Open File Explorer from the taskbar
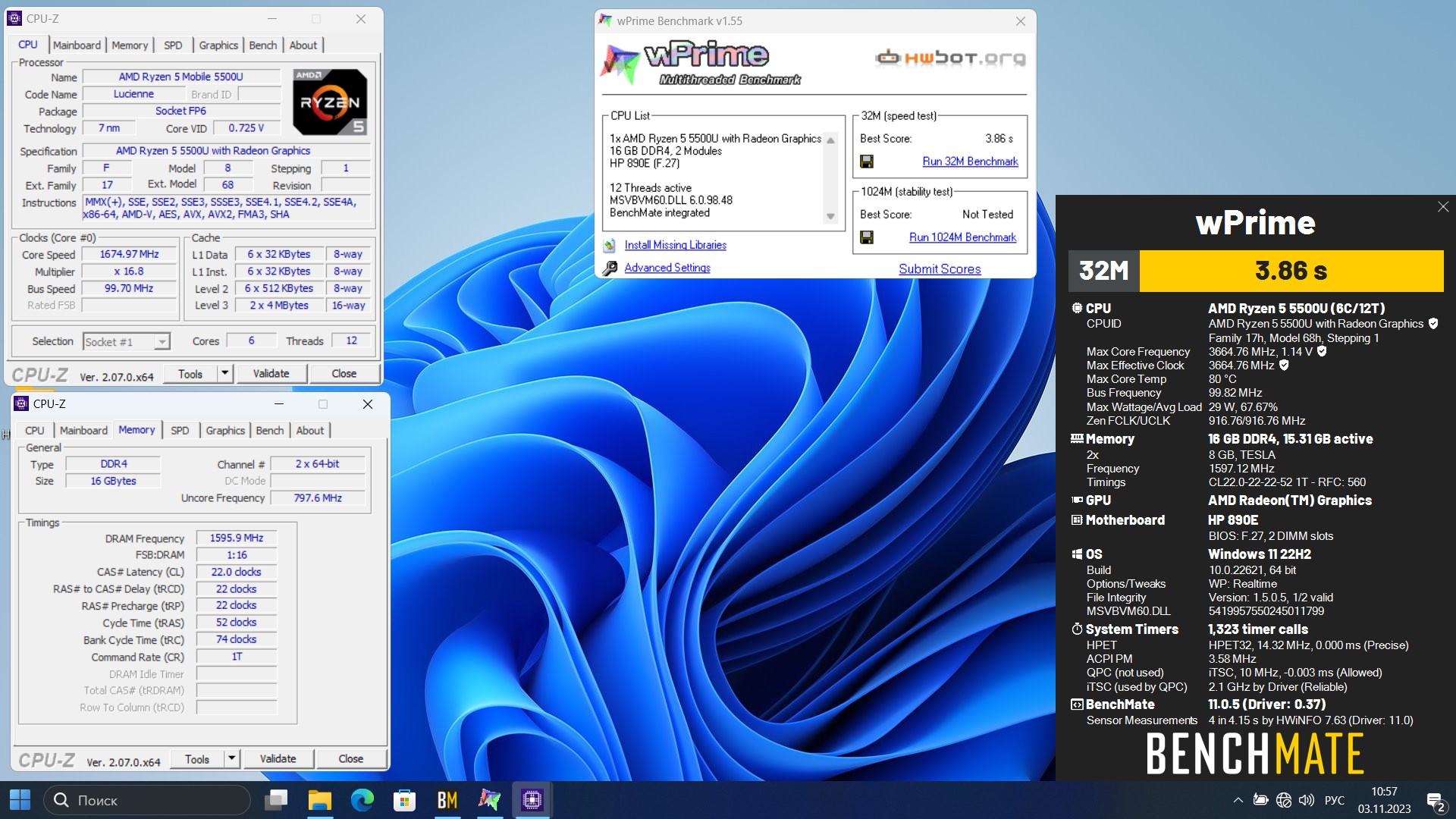This screenshot has width=1456, height=819. [319, 800]
